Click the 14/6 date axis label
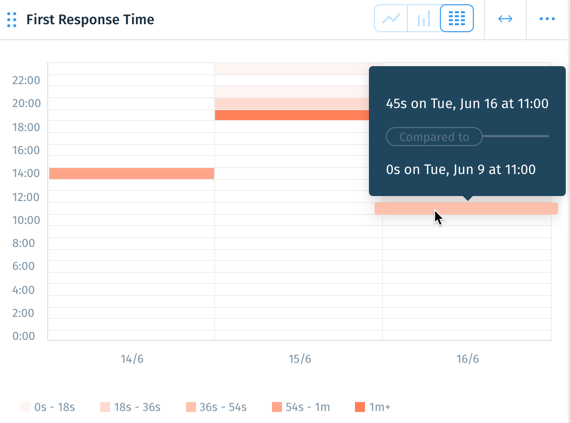 point(132,359)
